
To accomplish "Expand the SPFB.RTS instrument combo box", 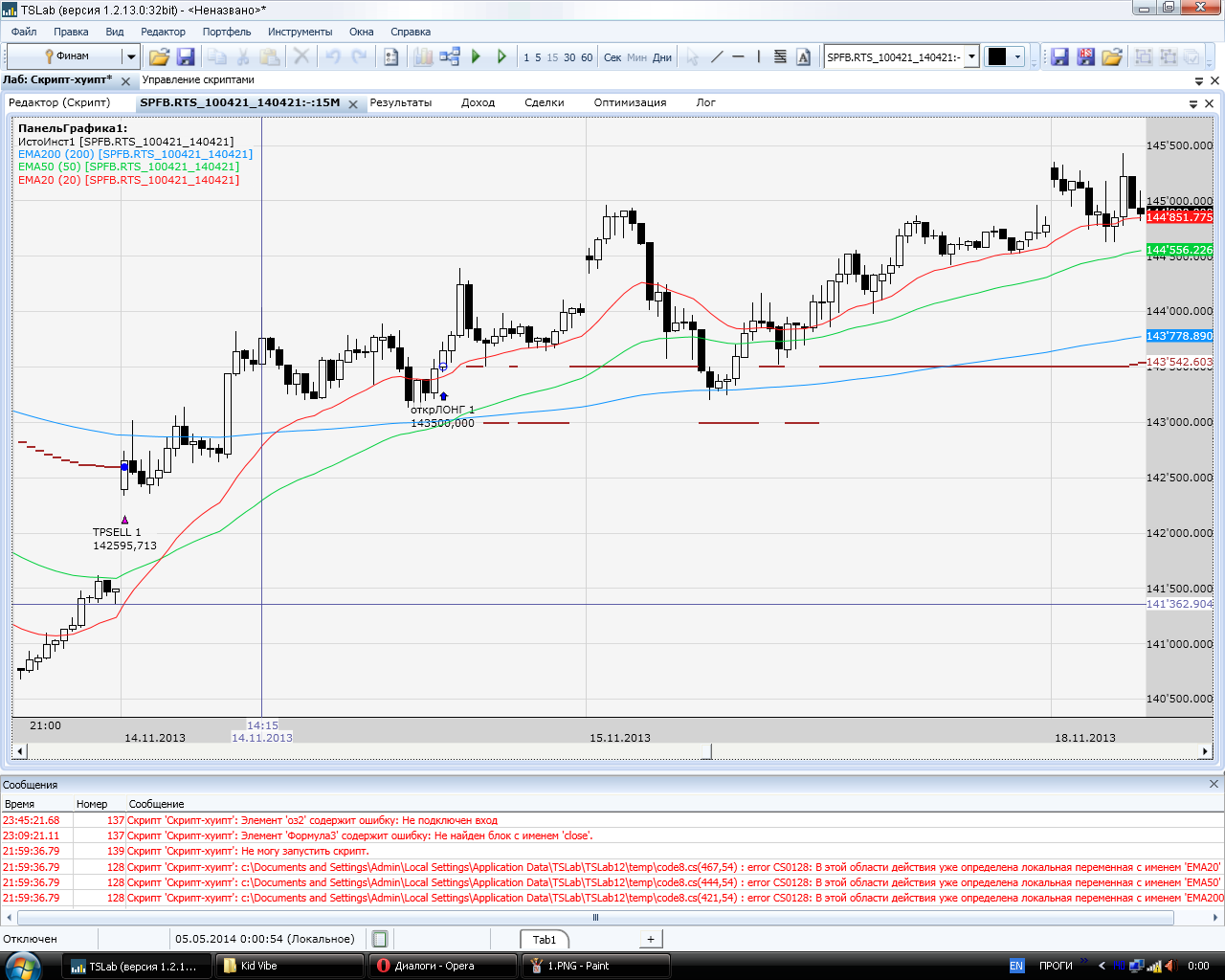I will 971,56.
